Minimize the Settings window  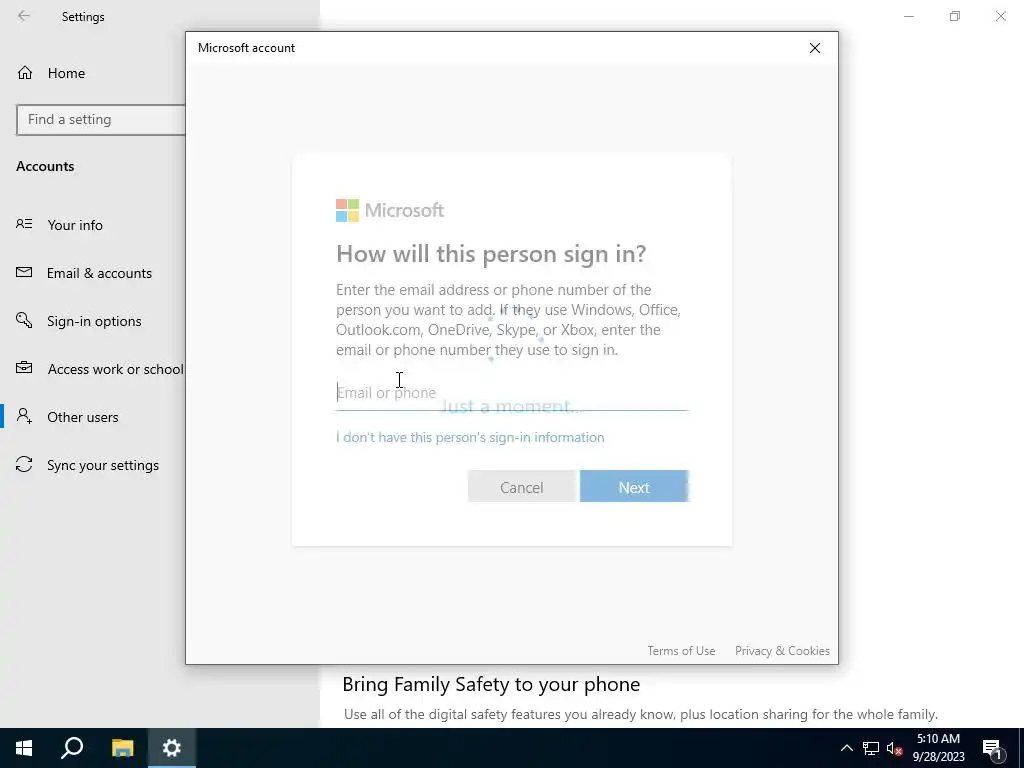[909, 16]
